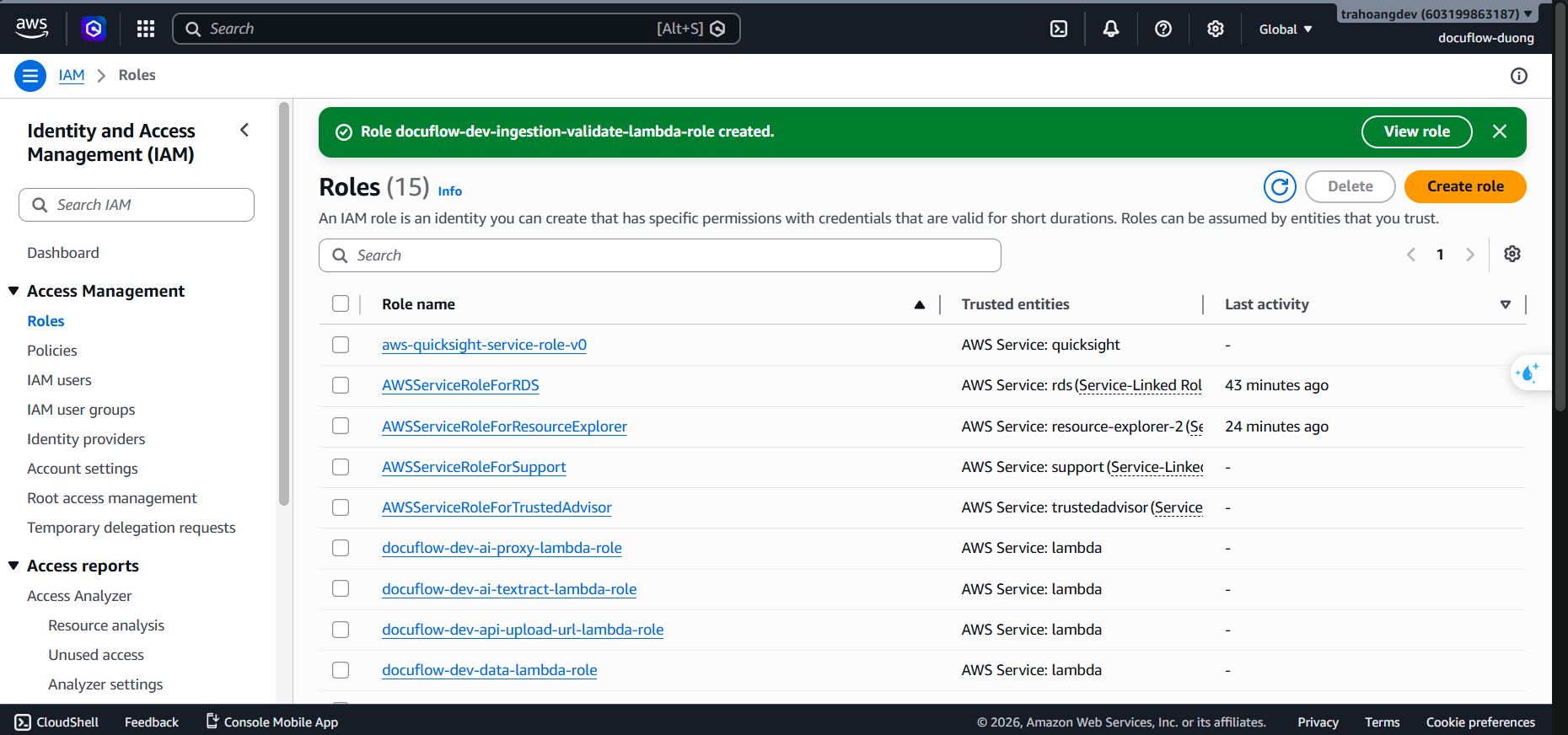Toggle the side navigation hamburger menu
The width and height of the screenshot is (1568, 735).
click(30, 76)
